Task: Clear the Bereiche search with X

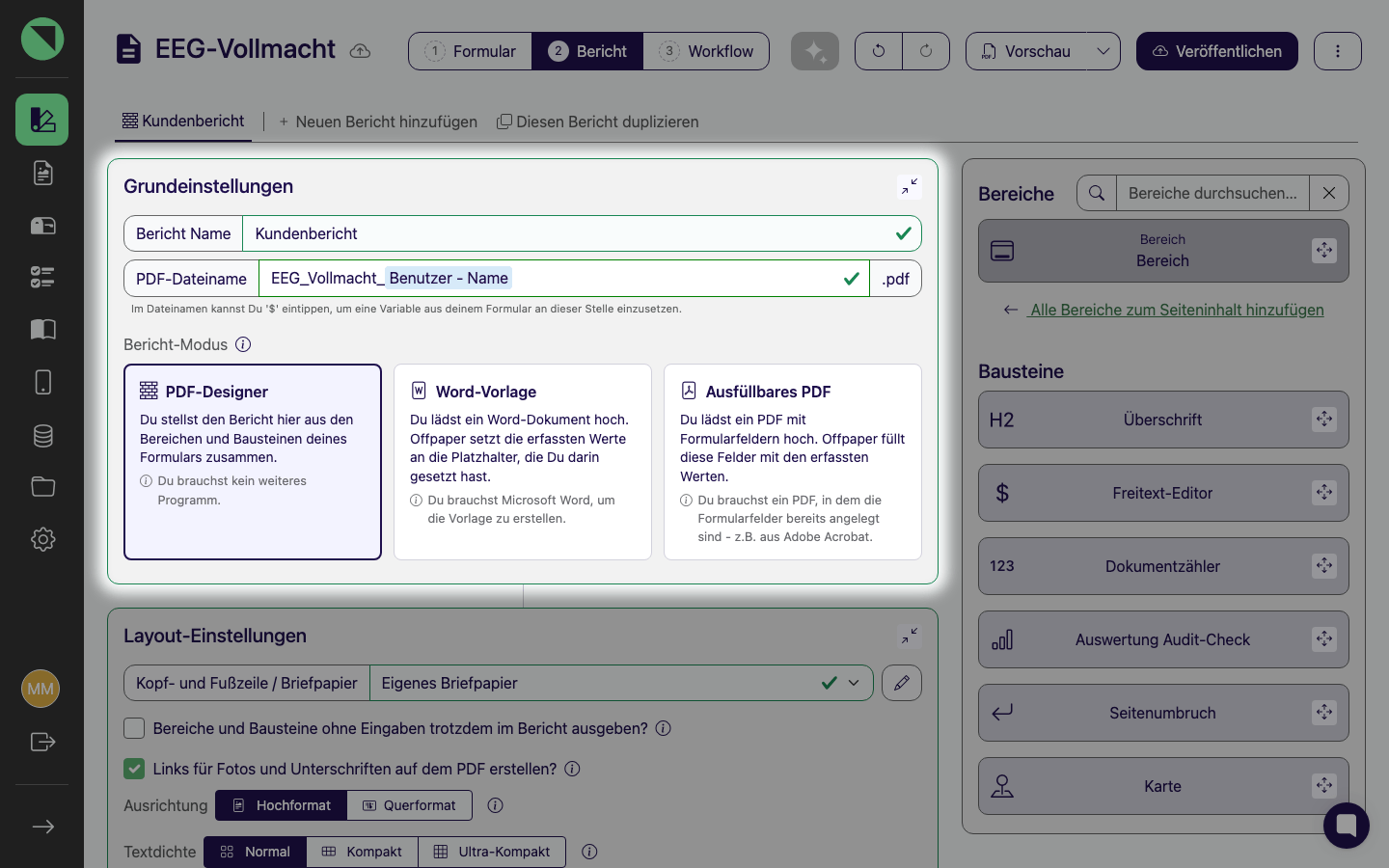Action: coord(1329,193)
